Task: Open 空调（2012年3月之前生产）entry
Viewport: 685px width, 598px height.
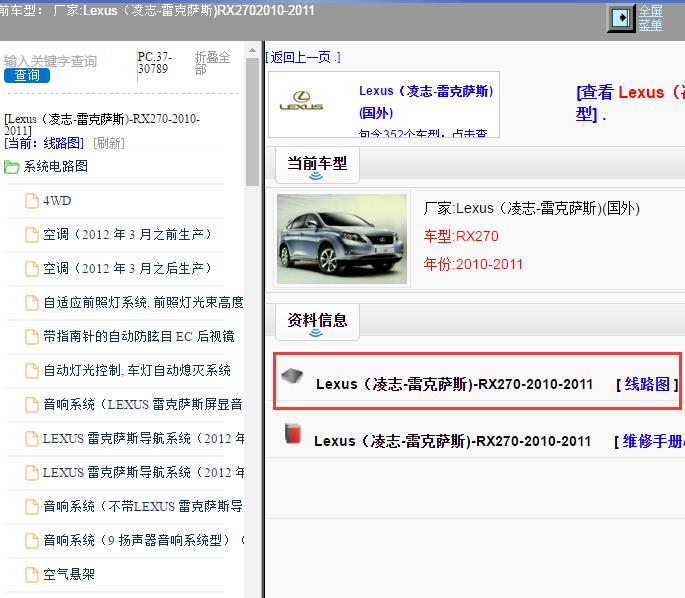Action: point(127,235)
